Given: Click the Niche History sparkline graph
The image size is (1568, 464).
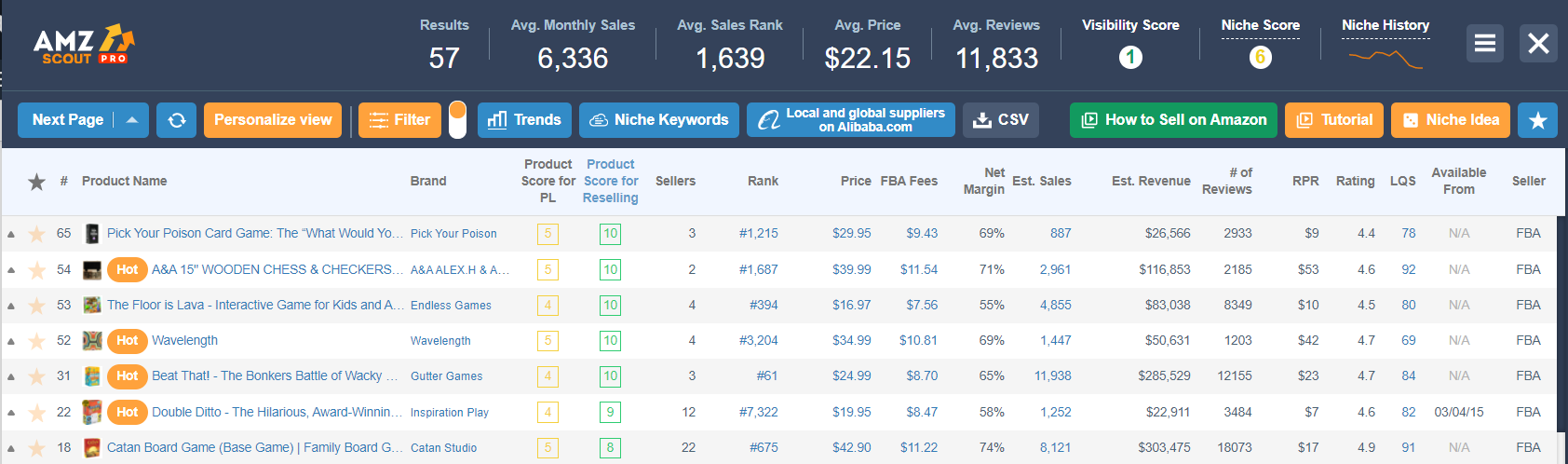Looking at the screenshot, I should (x=1386, y=60).
